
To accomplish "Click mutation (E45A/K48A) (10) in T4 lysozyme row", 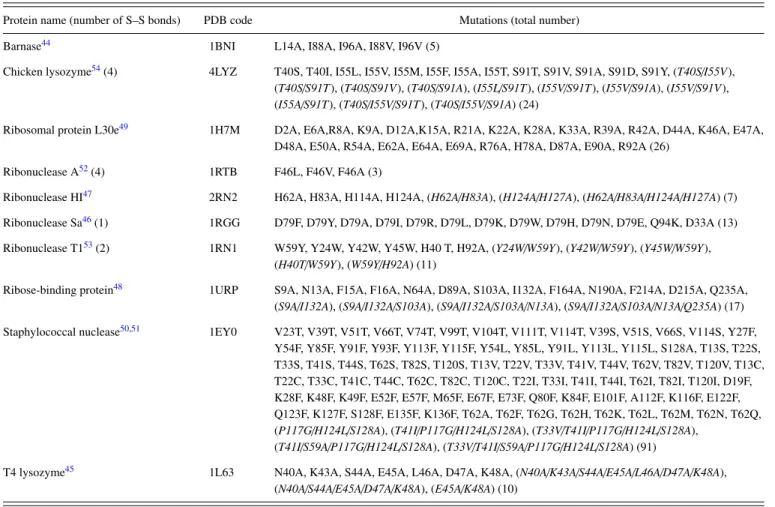I will tap(474, 489).
